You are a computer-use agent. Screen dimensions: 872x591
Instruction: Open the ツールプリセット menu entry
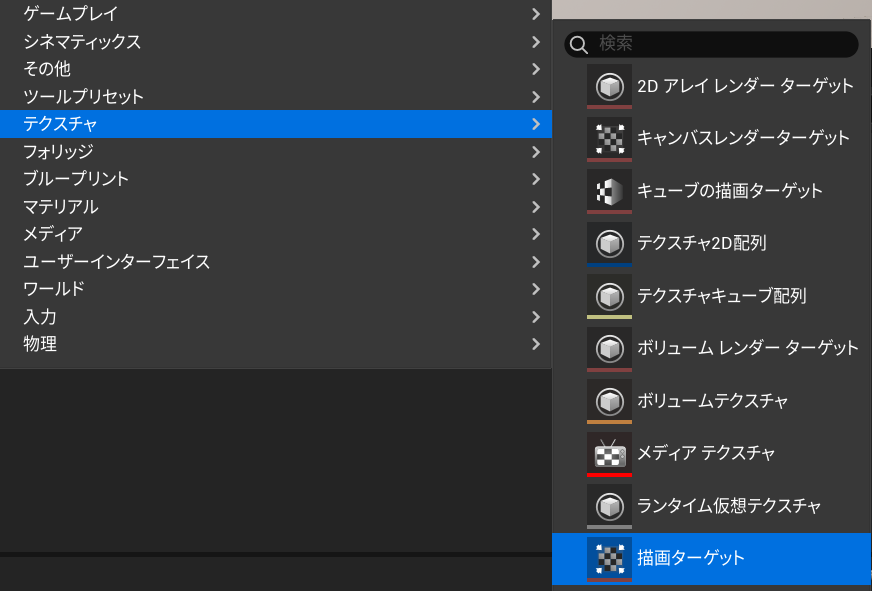[276, 97]
